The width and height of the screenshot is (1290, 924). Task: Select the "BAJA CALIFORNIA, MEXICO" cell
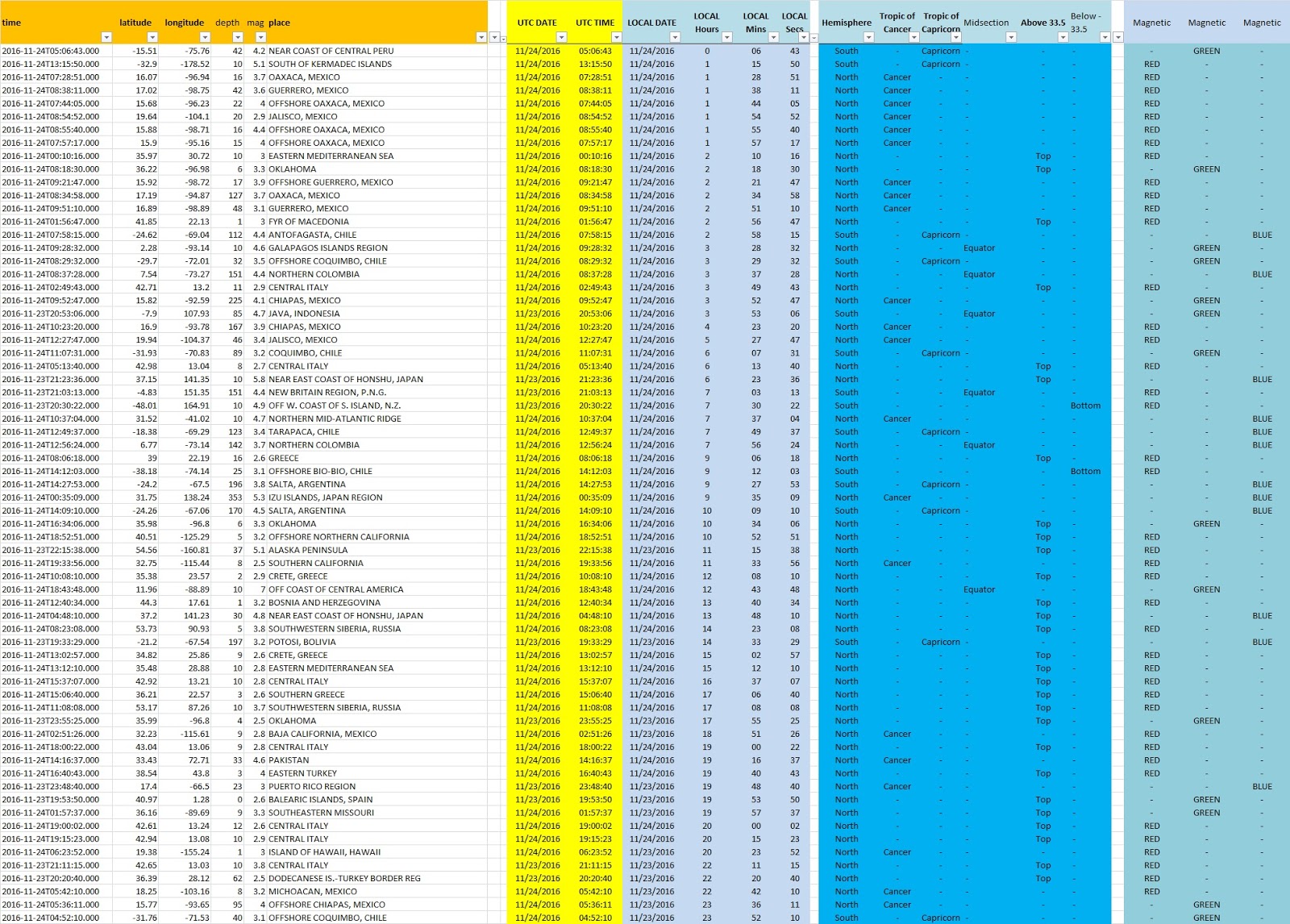click(377, 734)
